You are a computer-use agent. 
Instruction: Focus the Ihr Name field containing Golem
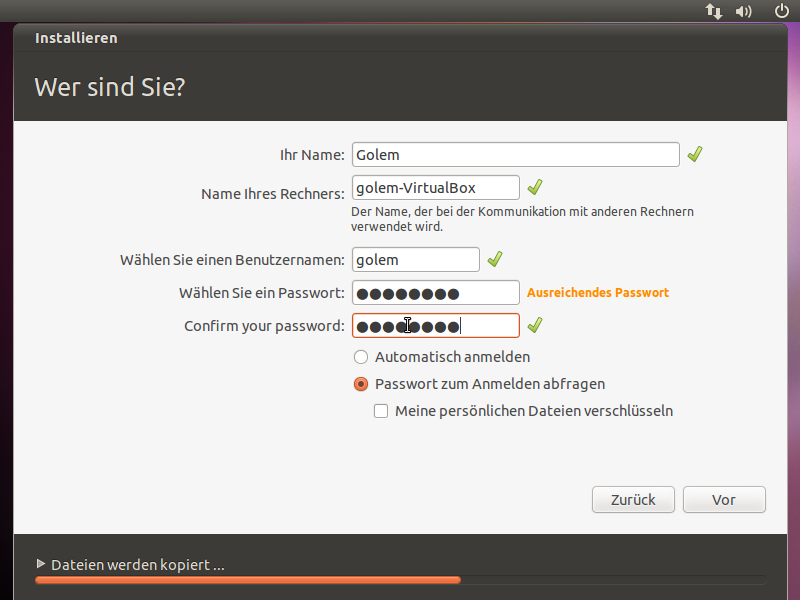pos(515,155)
